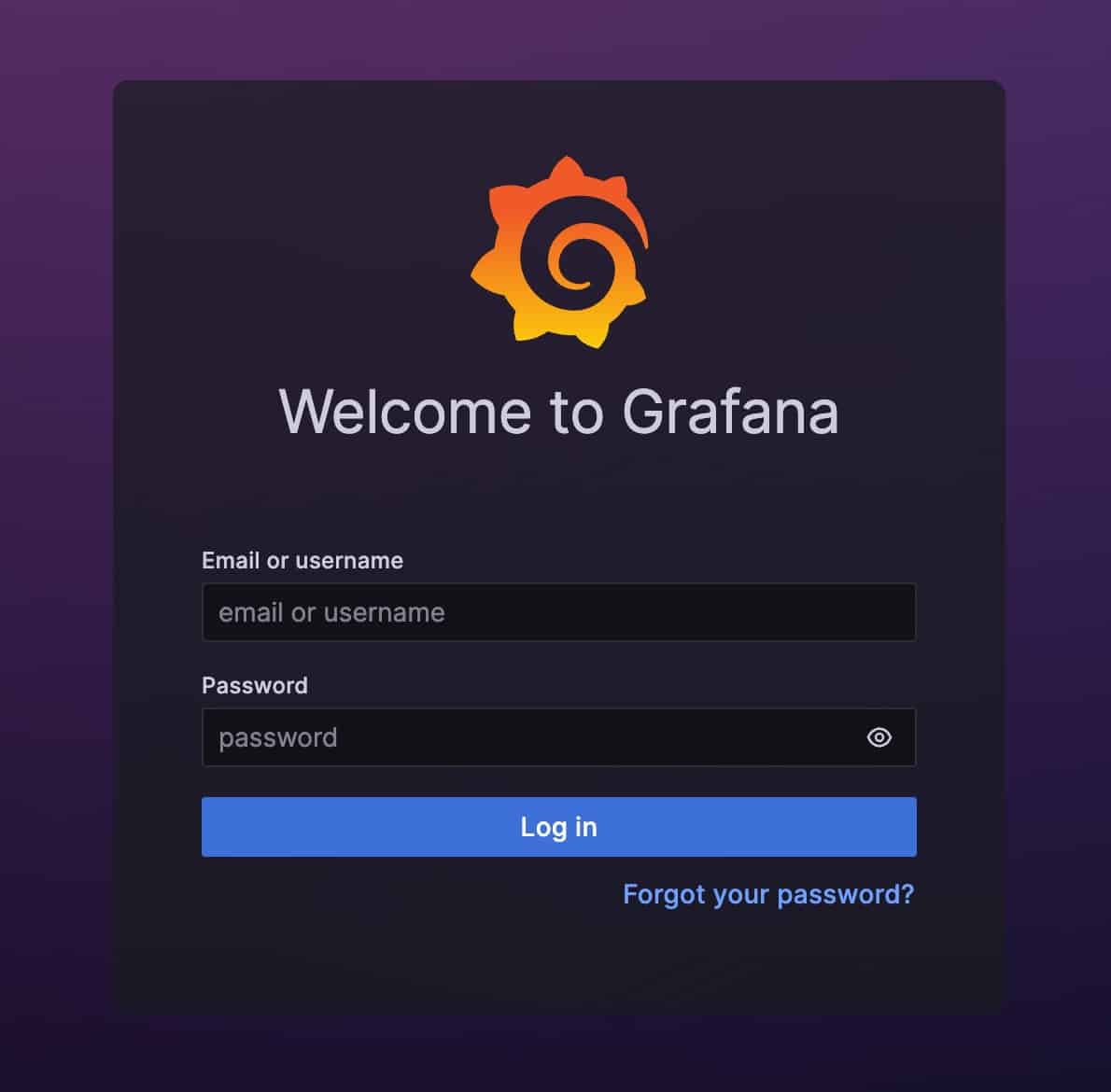
Task: Click the "Email or username" field label
Action: point(302,560)
